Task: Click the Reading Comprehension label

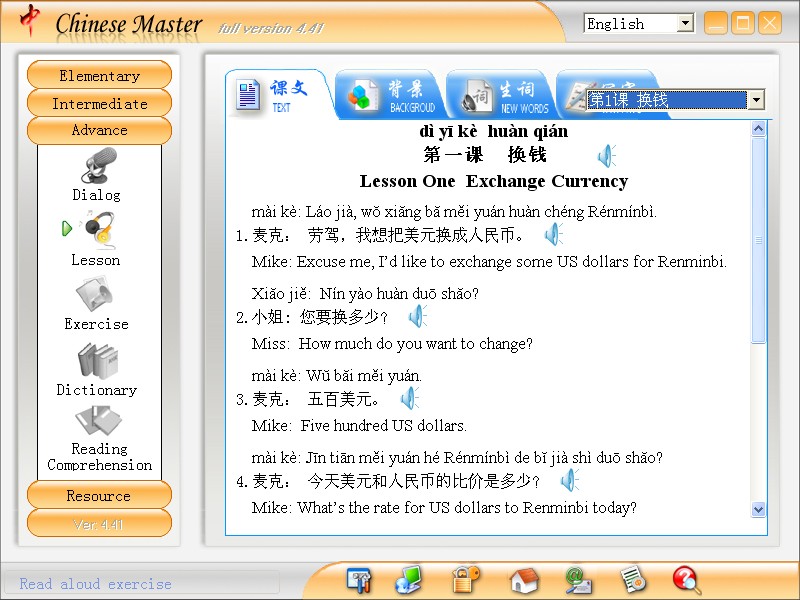Action: (x=99, y=457)
